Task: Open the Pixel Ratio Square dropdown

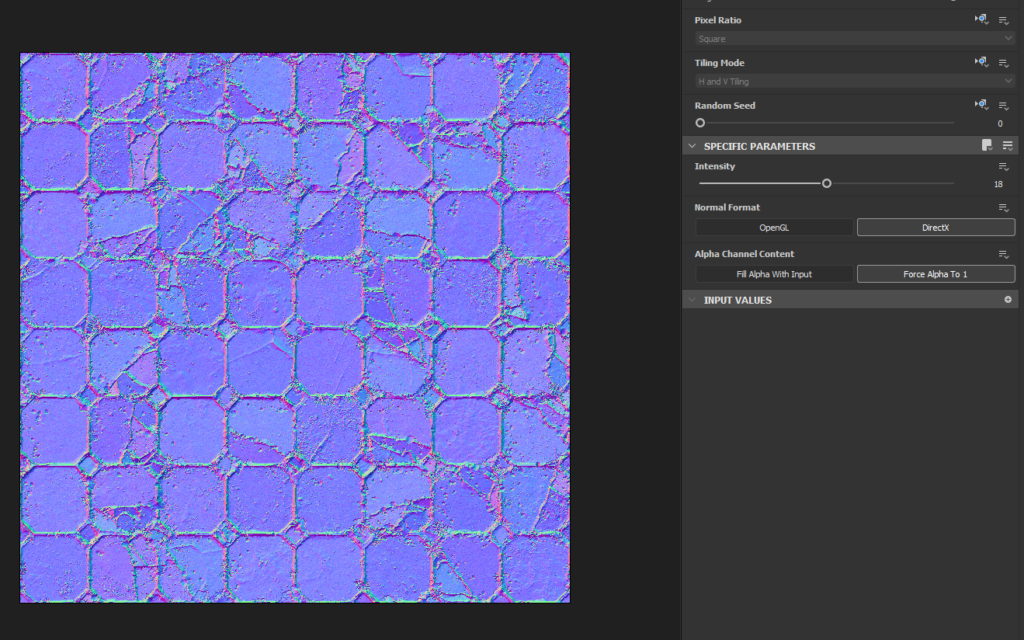Action: (x=855, y=39)
